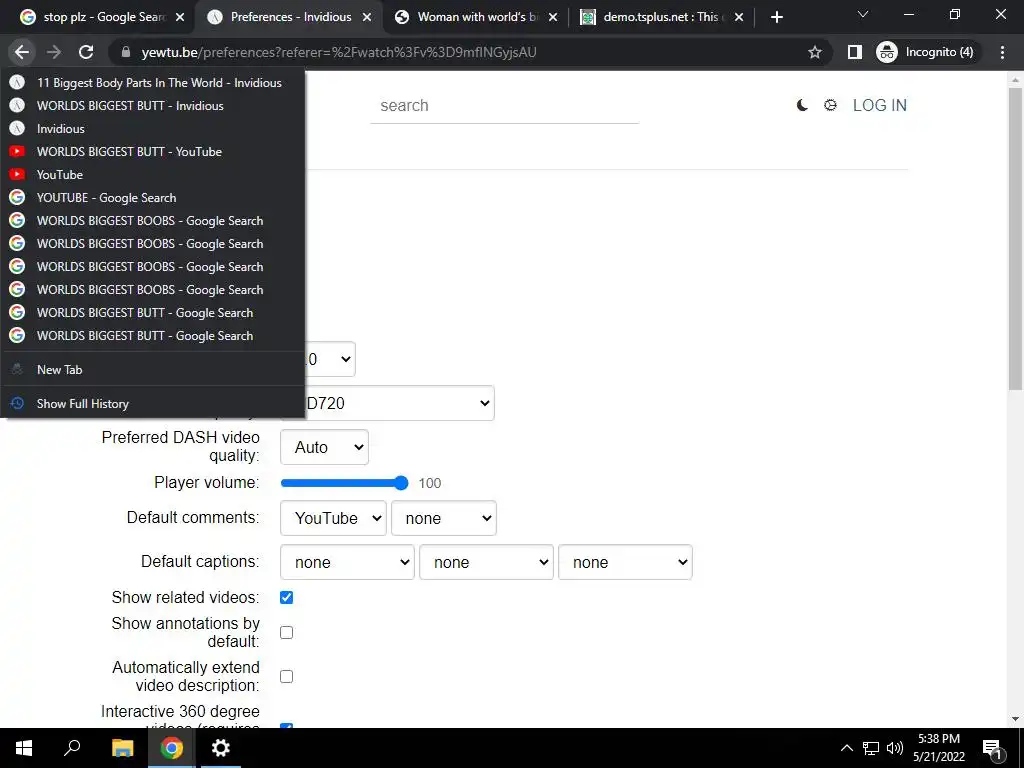This screenshot has height=768, width=1024.
Task: Open the network status tray icon
Action: pyautogui.click(x=871, y=748)
